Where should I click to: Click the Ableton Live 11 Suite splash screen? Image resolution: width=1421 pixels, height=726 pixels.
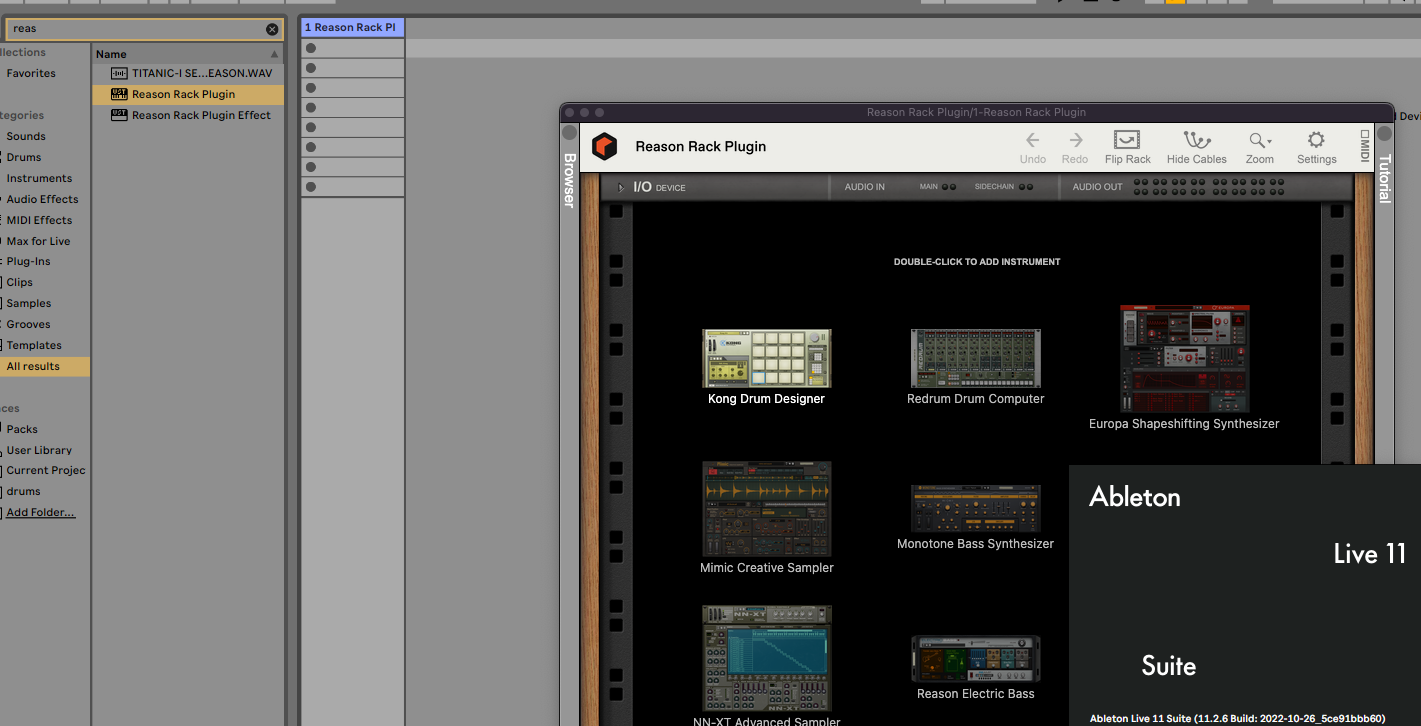1245,595
